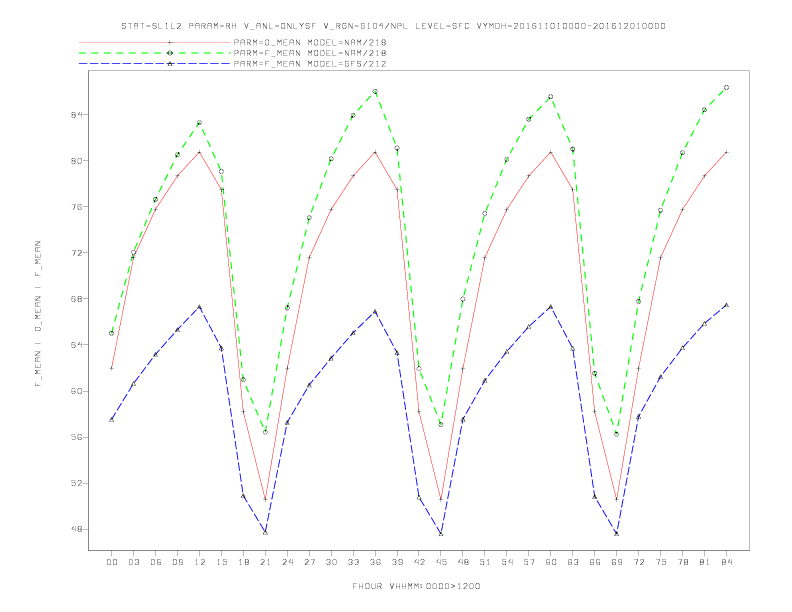Click blue triangle data point at forecast hour 00
This screenshot has height=612, width=792.
(x=112, y=420)
